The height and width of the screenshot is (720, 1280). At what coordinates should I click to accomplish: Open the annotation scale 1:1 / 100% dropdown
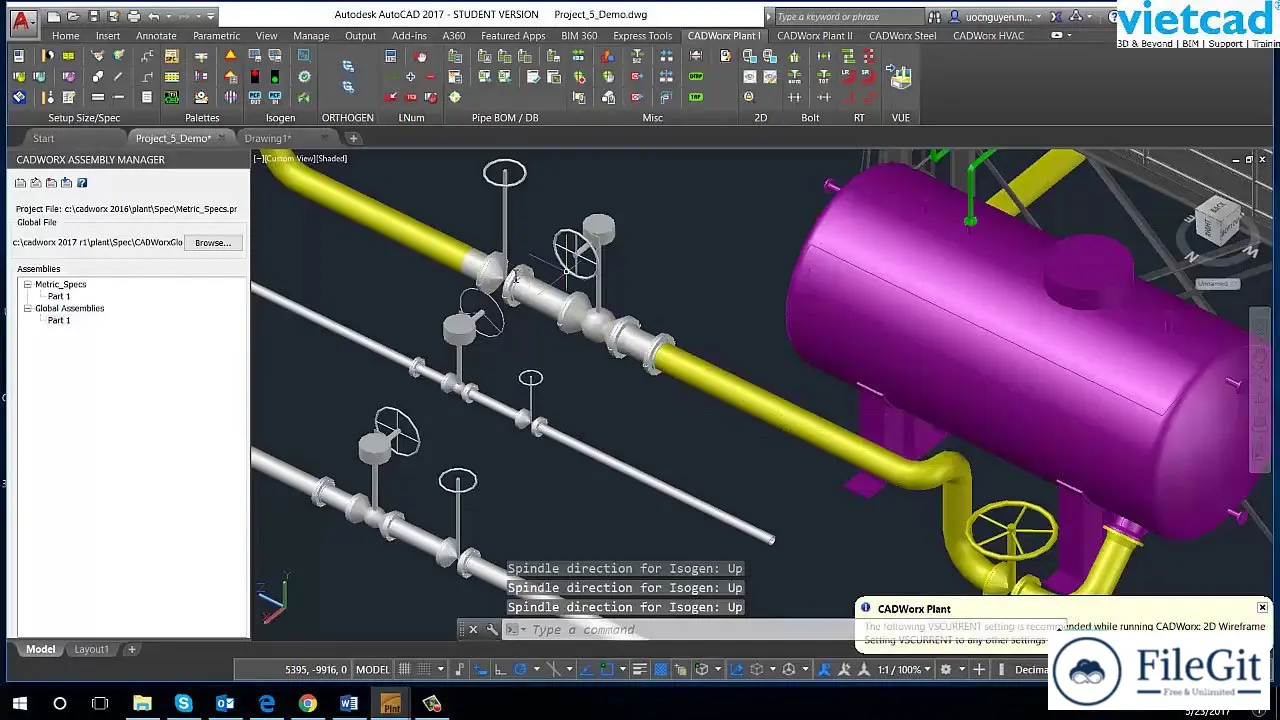tap(906, 669)
